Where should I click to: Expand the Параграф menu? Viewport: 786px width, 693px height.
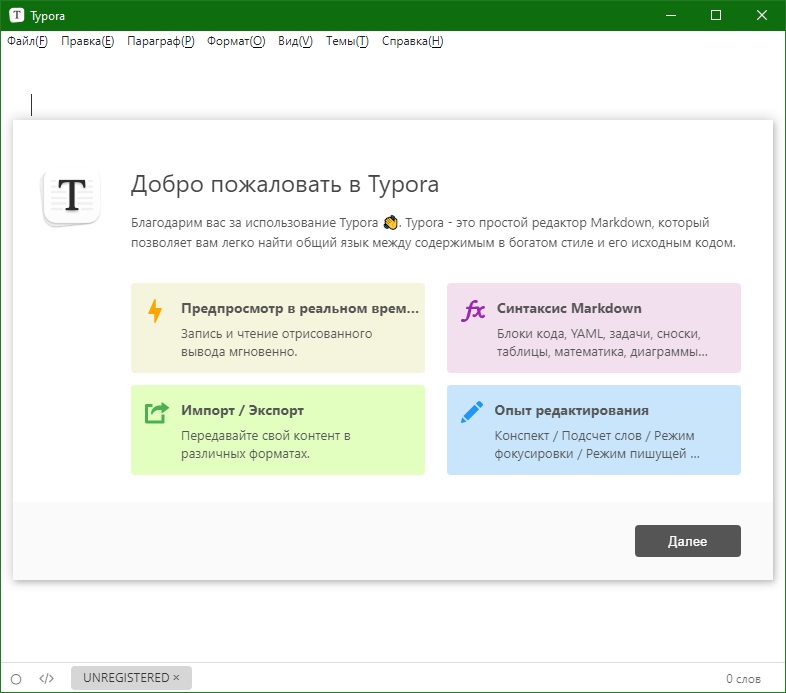coord(160,41)
